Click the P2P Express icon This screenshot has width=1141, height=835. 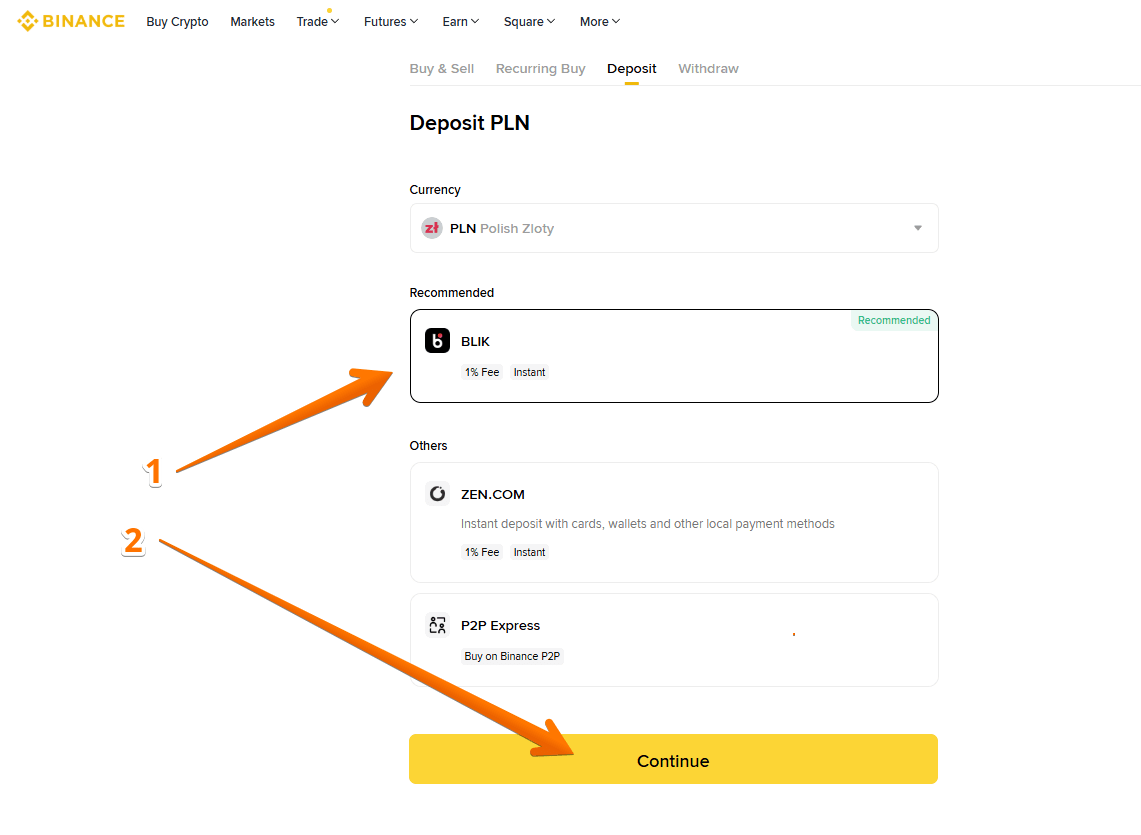tap(437, 626)
